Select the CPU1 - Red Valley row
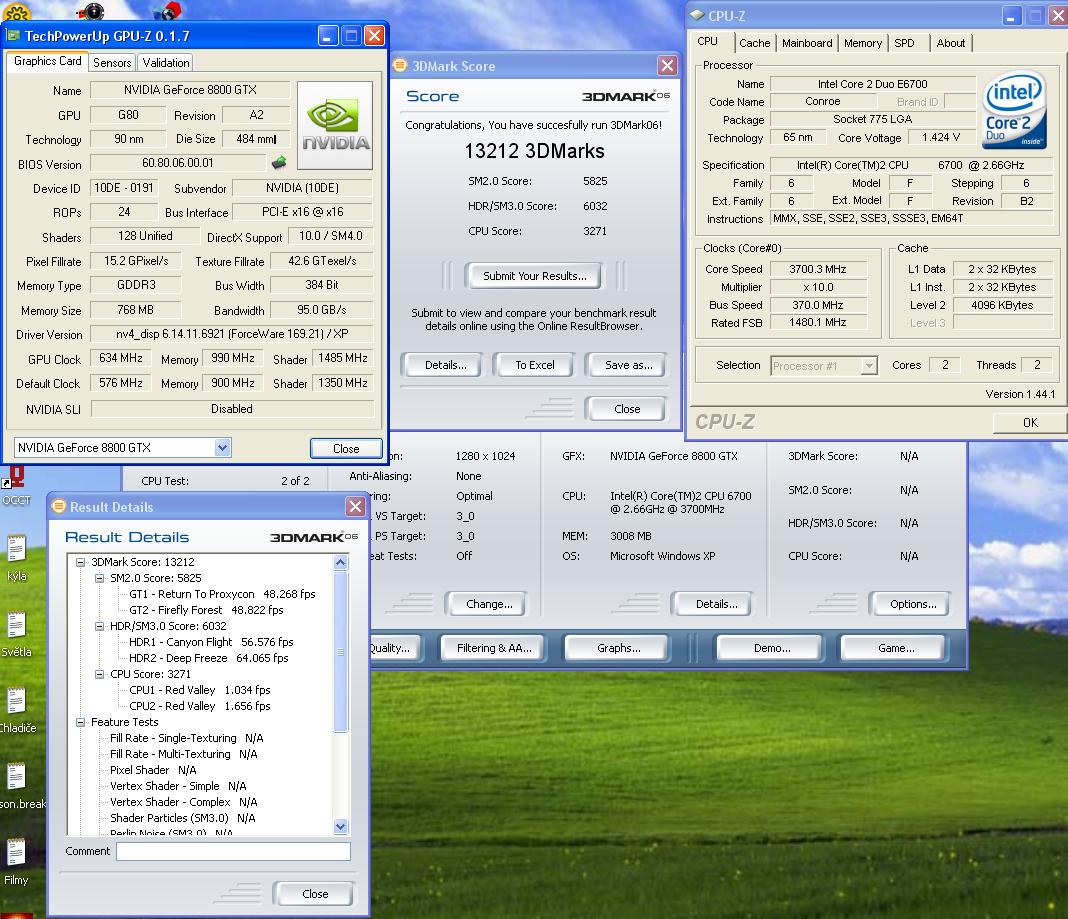This screenshot has width=1068, height=919. pos(200,690)
